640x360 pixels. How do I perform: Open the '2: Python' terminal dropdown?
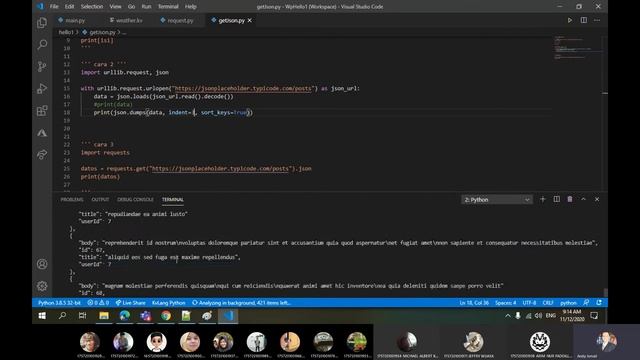pyautogui.click(x=497, y=200)
